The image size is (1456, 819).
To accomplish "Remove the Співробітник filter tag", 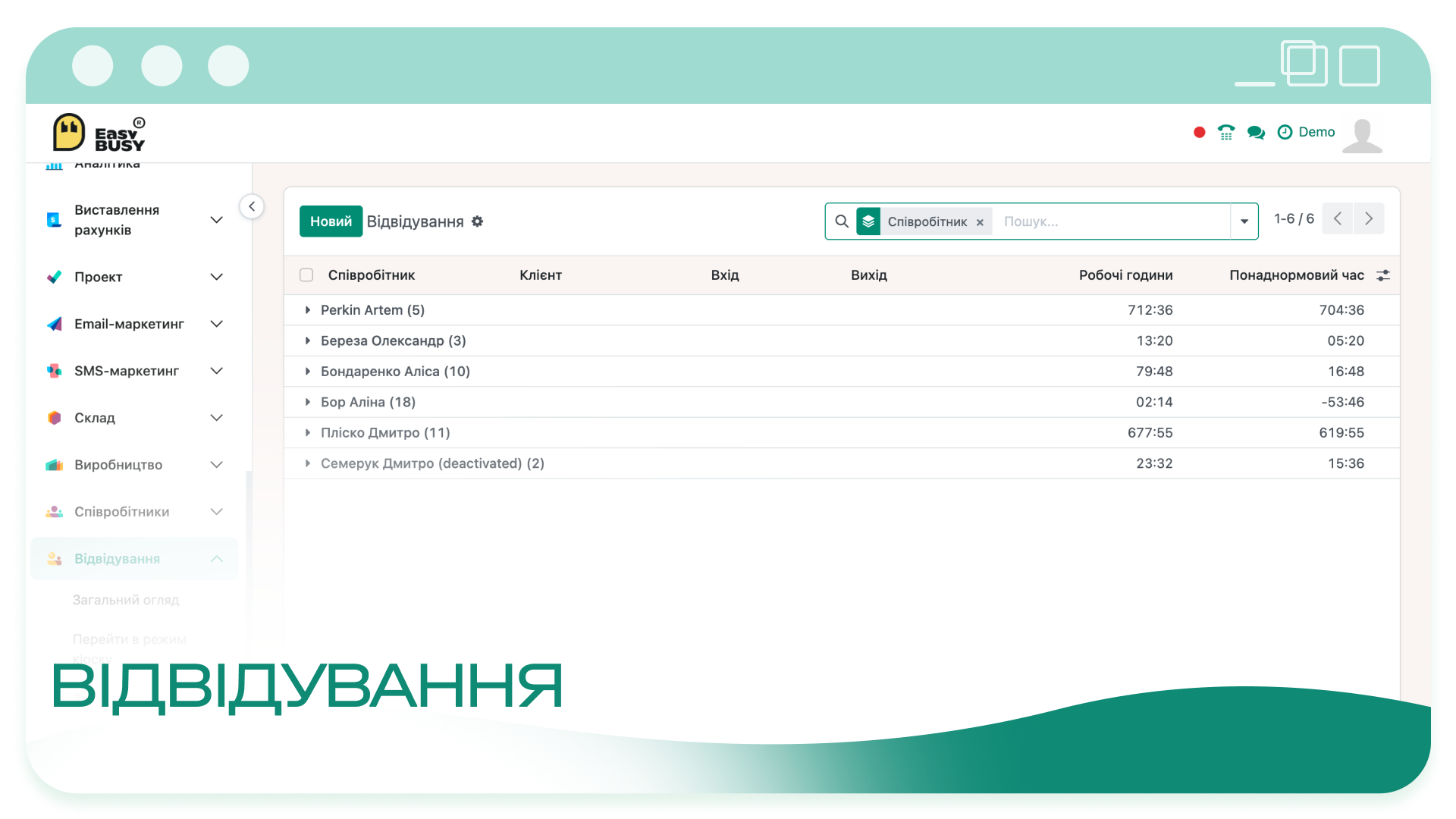I will click(x=980, y=222).
